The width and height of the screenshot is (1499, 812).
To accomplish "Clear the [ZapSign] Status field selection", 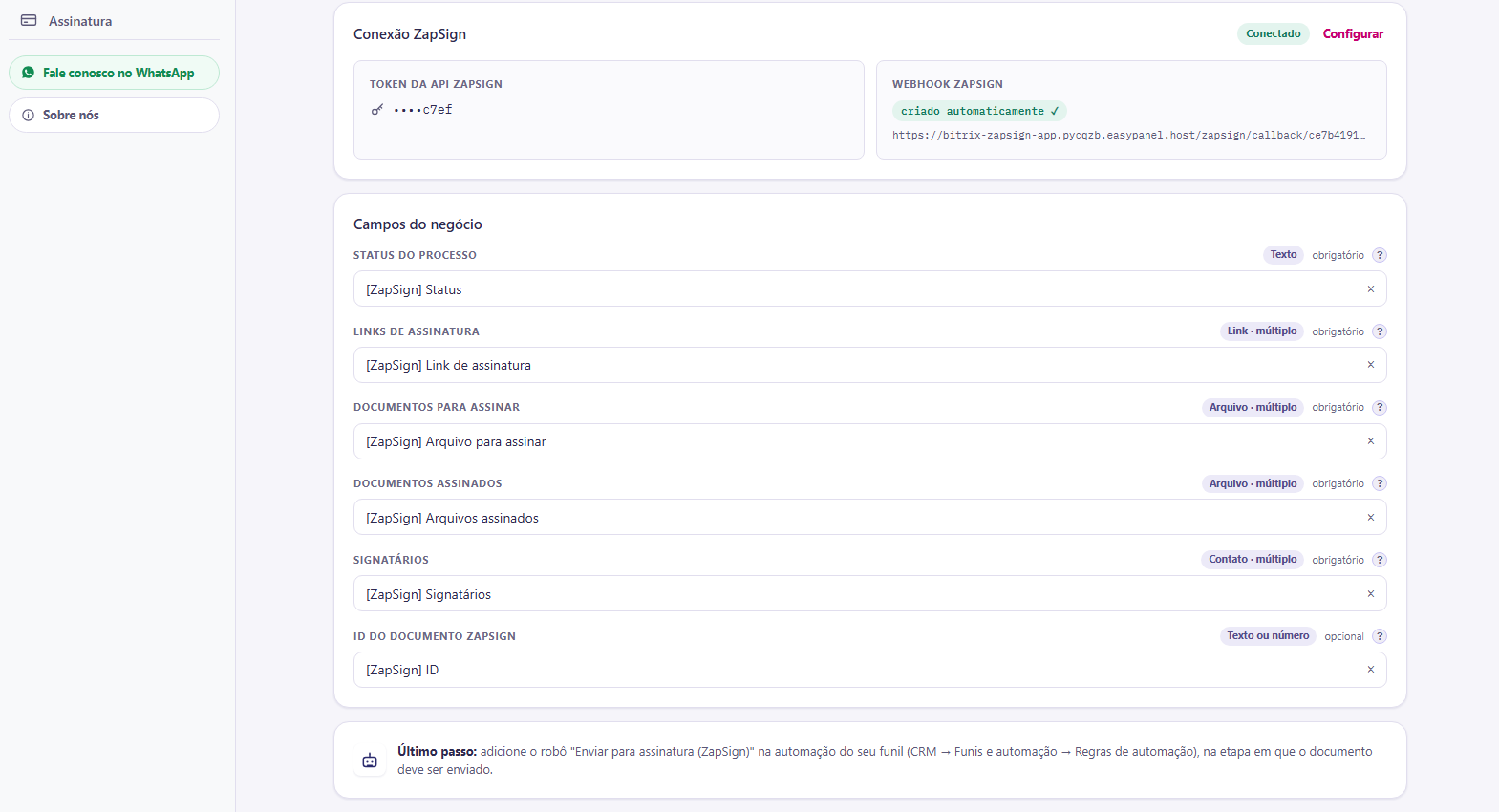I will coord(1370,289).
